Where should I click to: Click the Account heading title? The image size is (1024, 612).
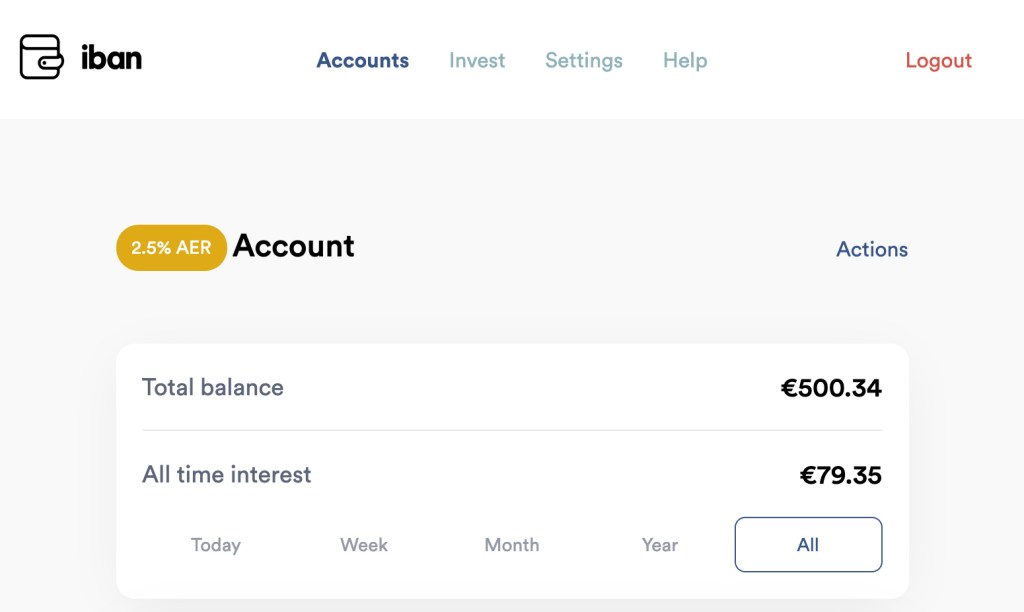point(293,247)
